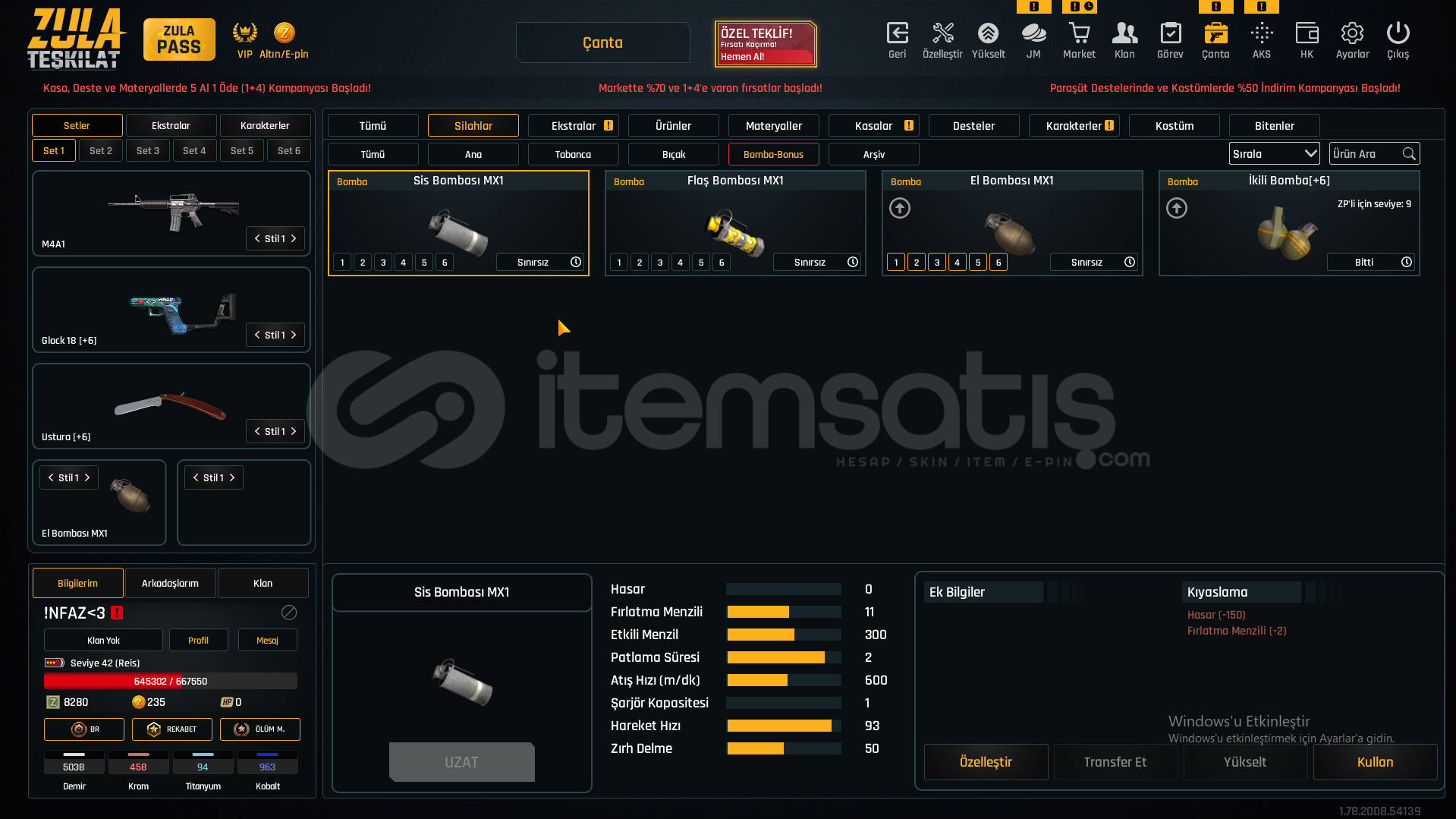Open the AKS icon
The width and height of the screenshot is (1456, 819).
(1261, 34)
